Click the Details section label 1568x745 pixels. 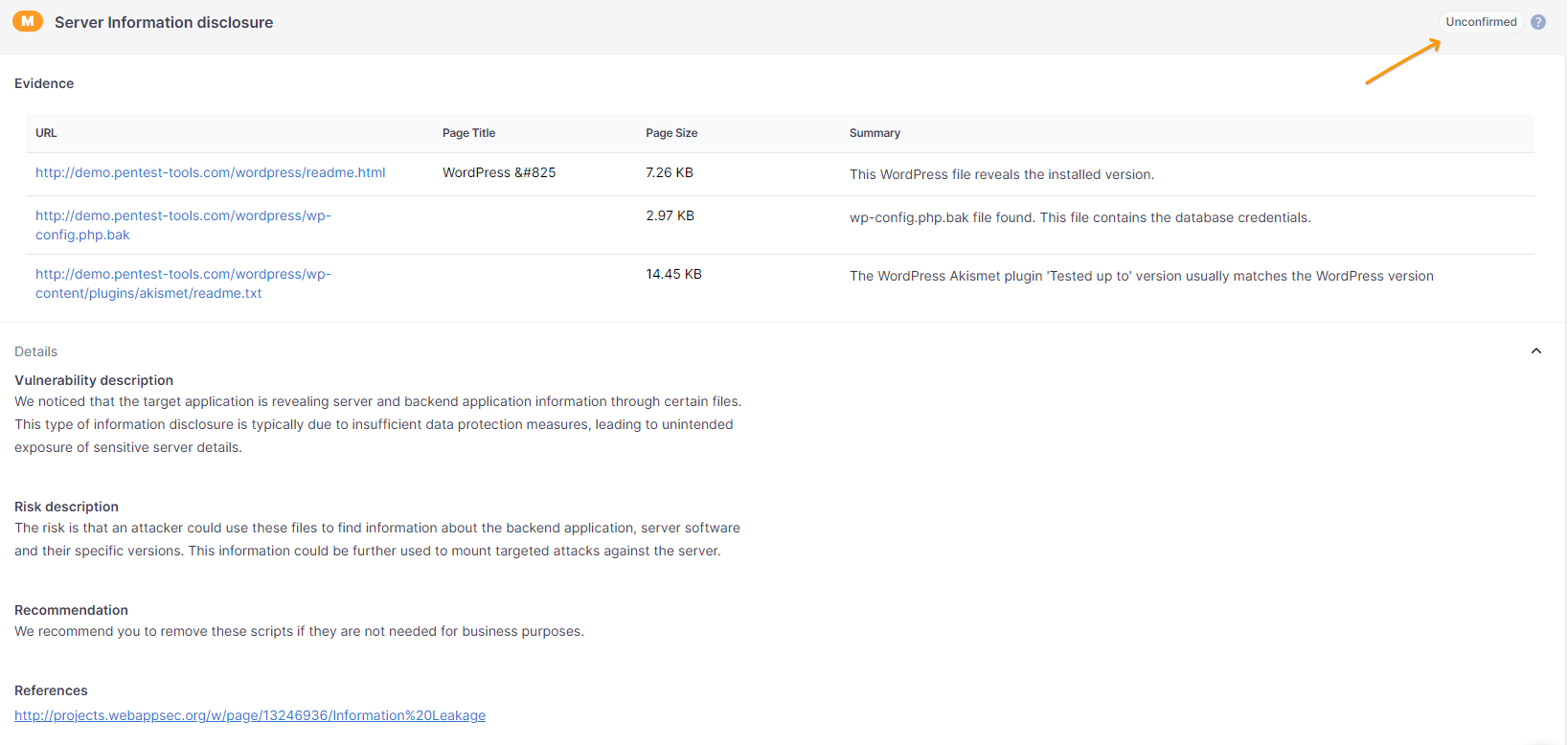(x=36, y=351)
